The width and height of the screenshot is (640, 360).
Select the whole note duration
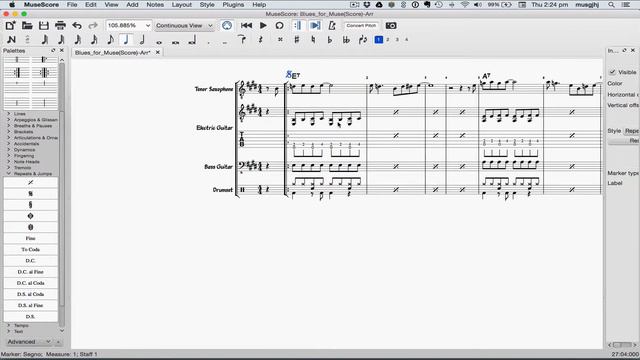coord(159,42)
